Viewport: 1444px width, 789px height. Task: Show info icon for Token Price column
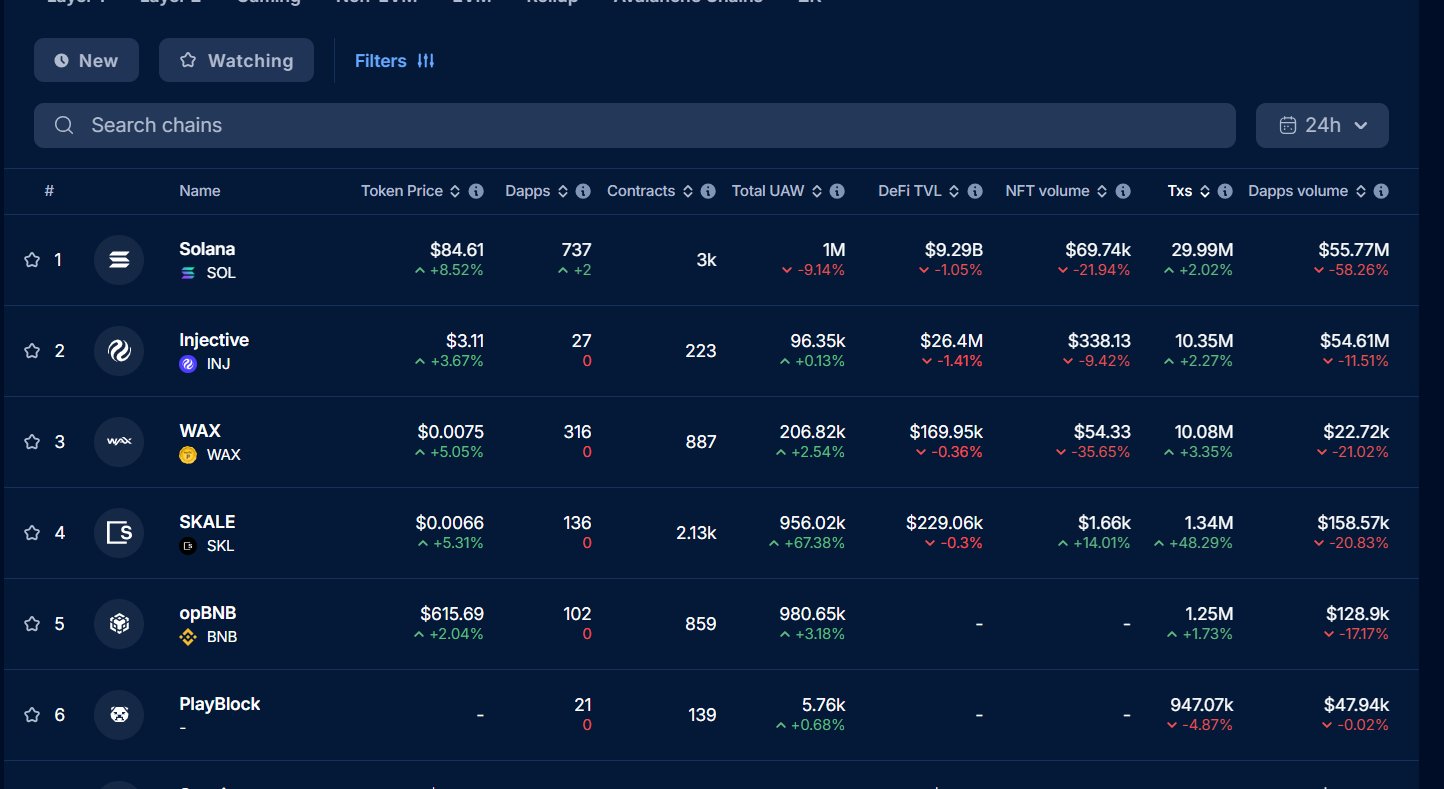(x=476, y=191)
